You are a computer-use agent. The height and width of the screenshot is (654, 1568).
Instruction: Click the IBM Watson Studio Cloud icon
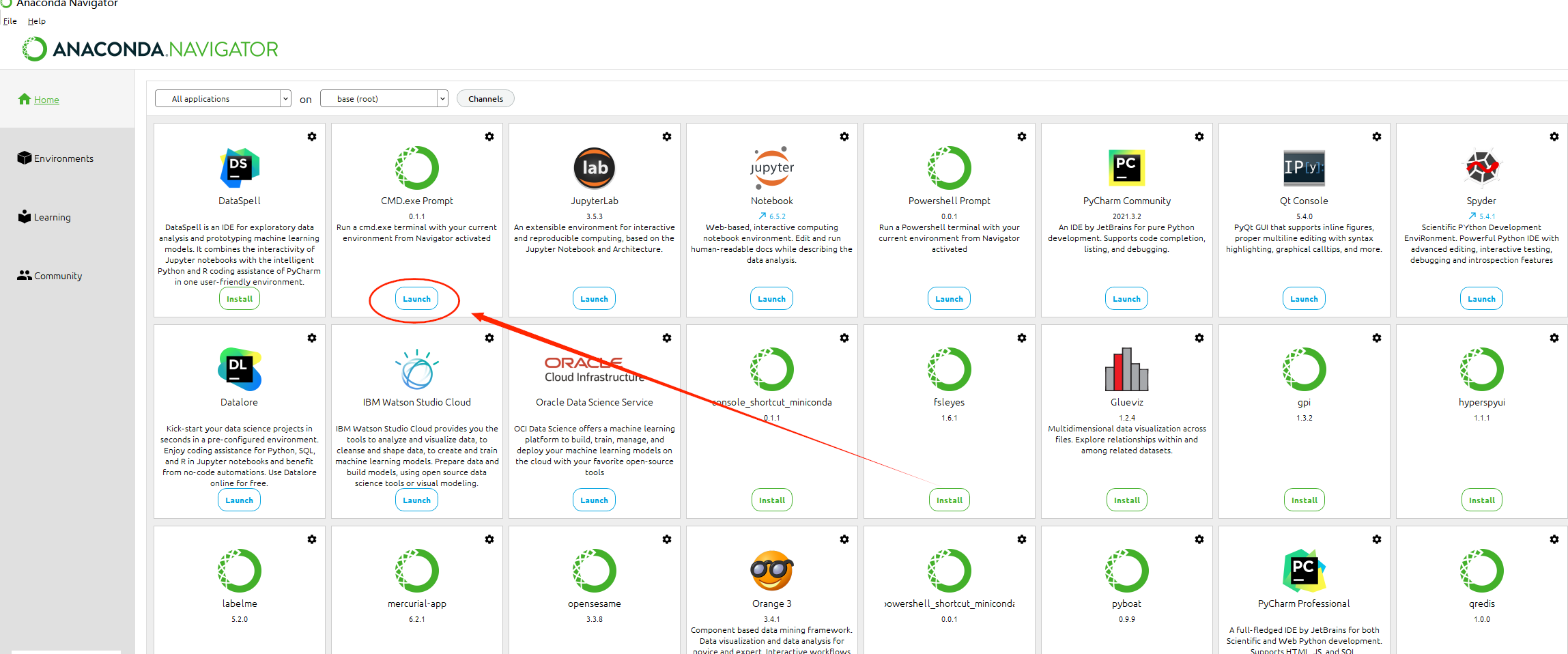point(417,369)
